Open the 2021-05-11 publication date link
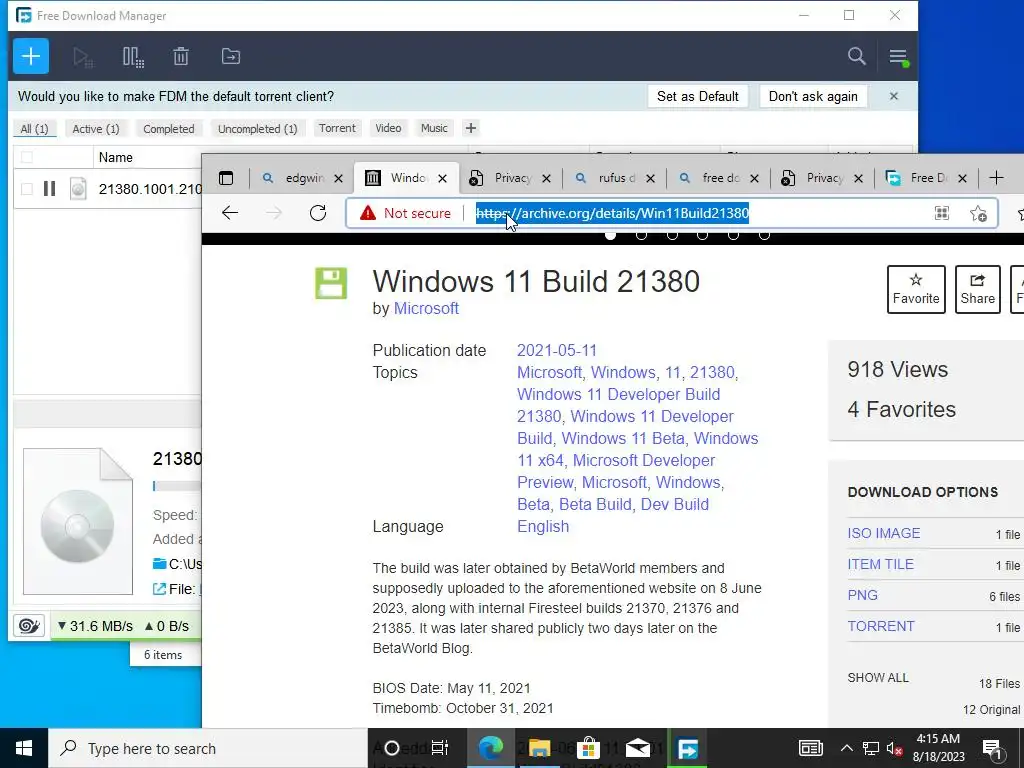Image resolution: width=1024 pixels, height=768 pixels. tap(556, 350)
